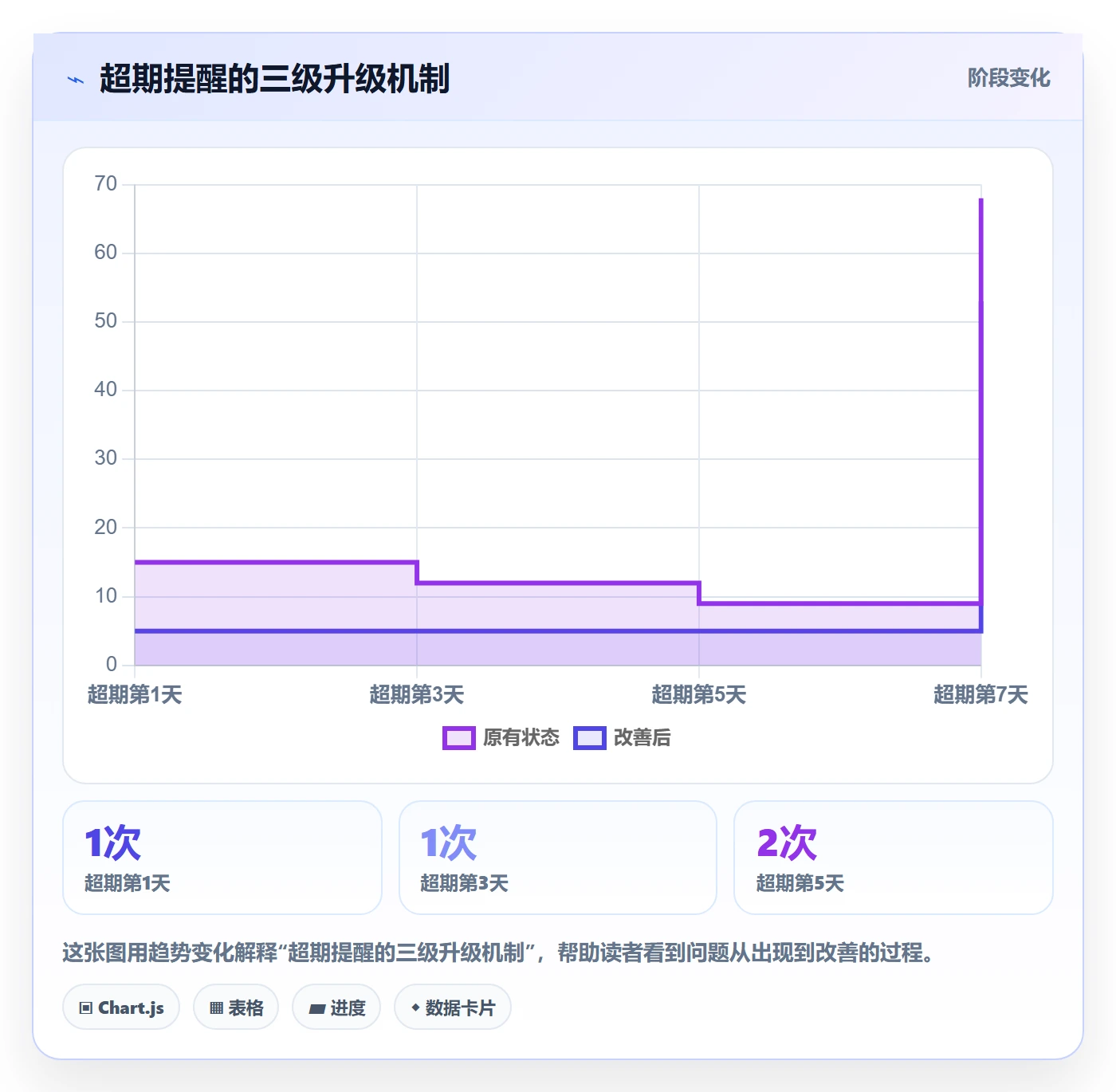Click the 超期第3天 x-axis label
The width and height of the screenshot is (1116, 1092).
(417, 694)
